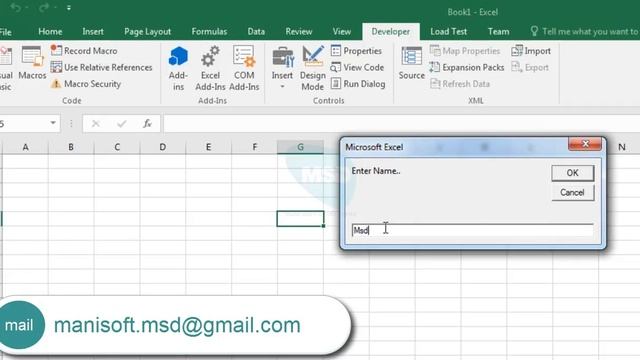Click Run Dialog

(x=358, y=84)
